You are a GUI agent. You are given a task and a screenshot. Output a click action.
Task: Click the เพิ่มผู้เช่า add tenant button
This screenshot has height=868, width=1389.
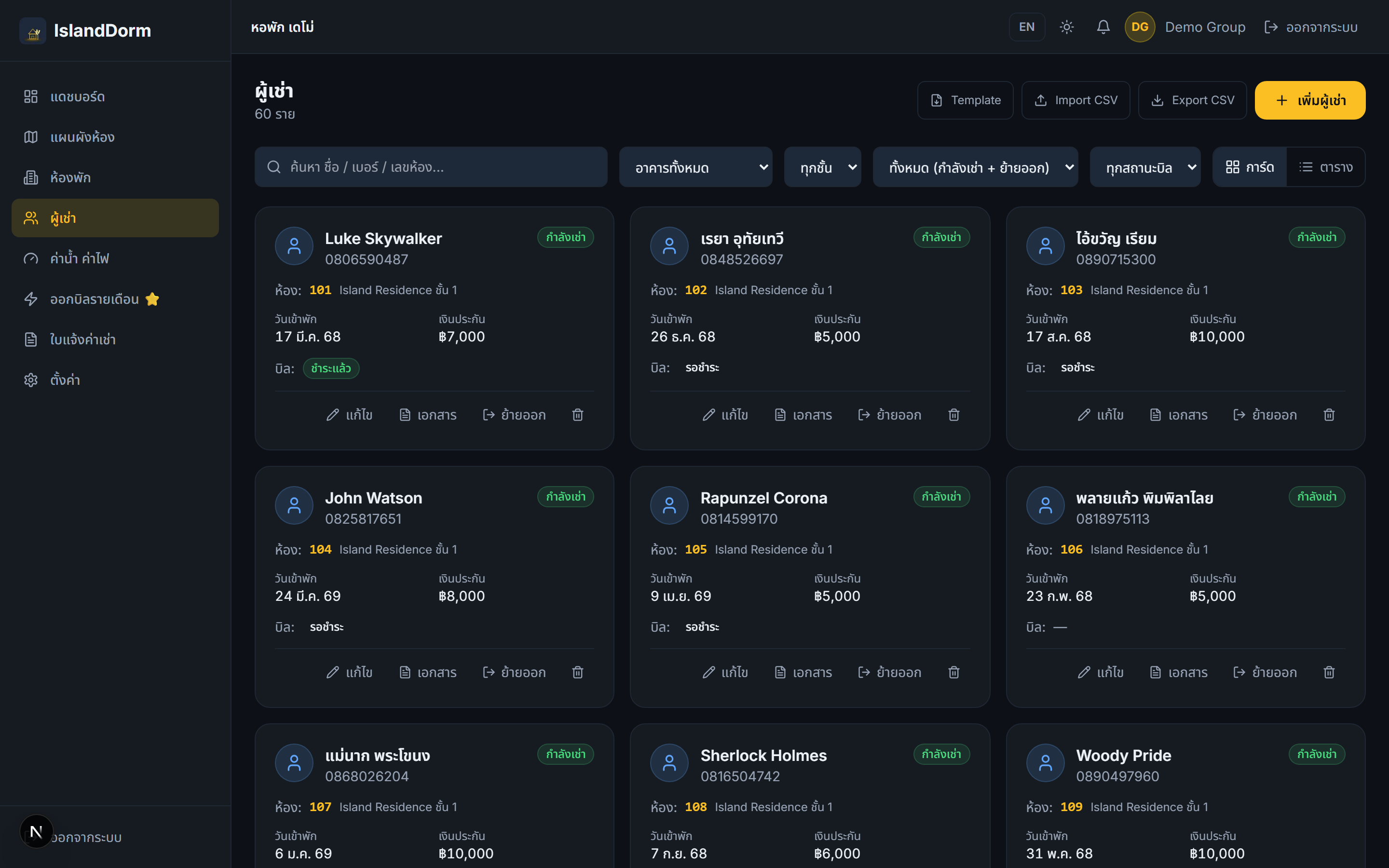point(1310,100)
